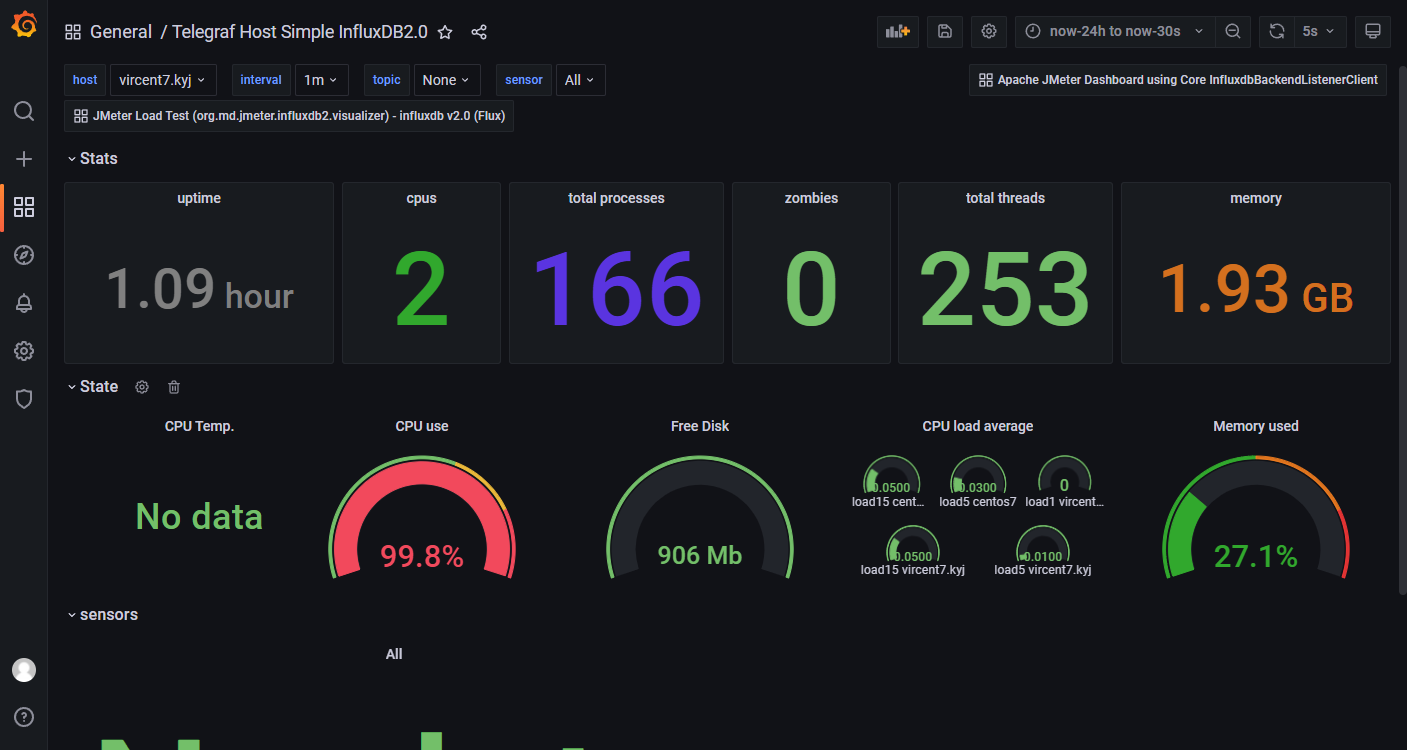Open the Configuration gear in sidebar
The width and height of the screenshot is (1407, 750).
click(24, 351)
